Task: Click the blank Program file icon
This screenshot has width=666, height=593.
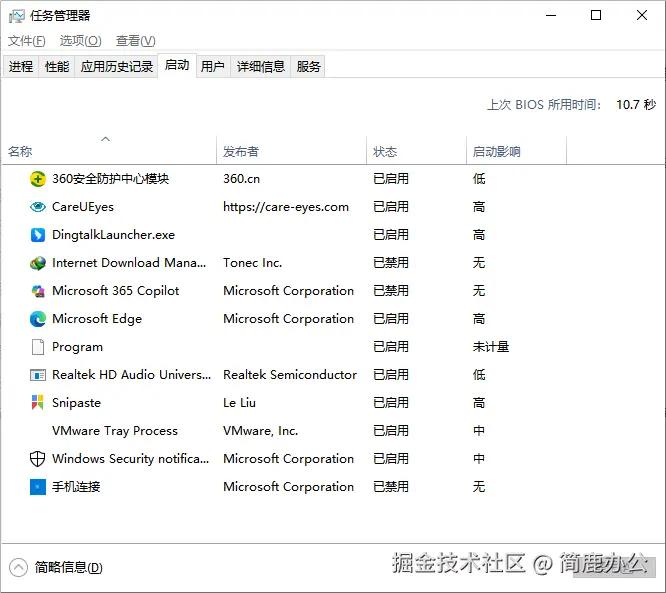Action: (x=37, y=347)
